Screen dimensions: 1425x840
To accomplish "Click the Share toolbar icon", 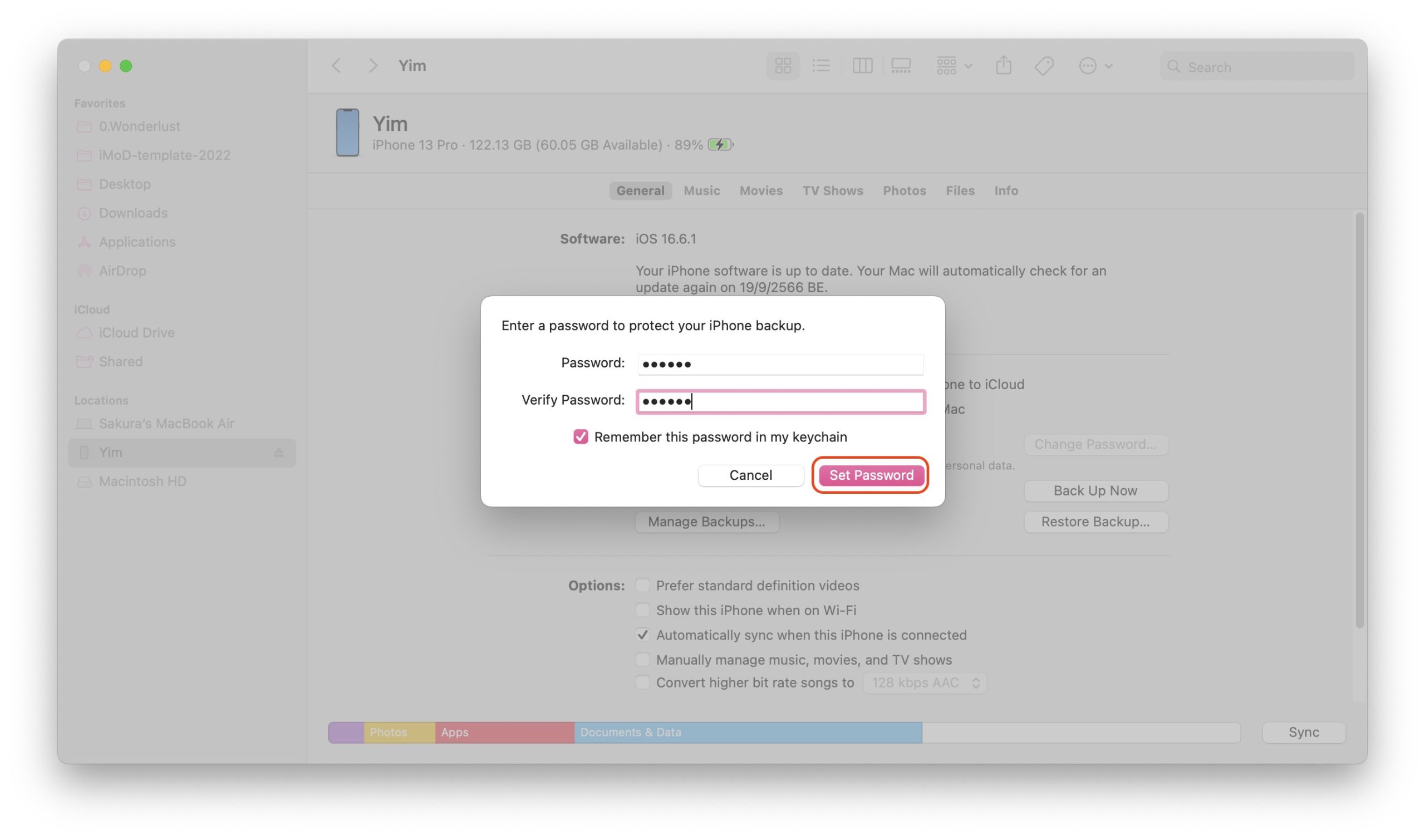I will (1004, 66).
